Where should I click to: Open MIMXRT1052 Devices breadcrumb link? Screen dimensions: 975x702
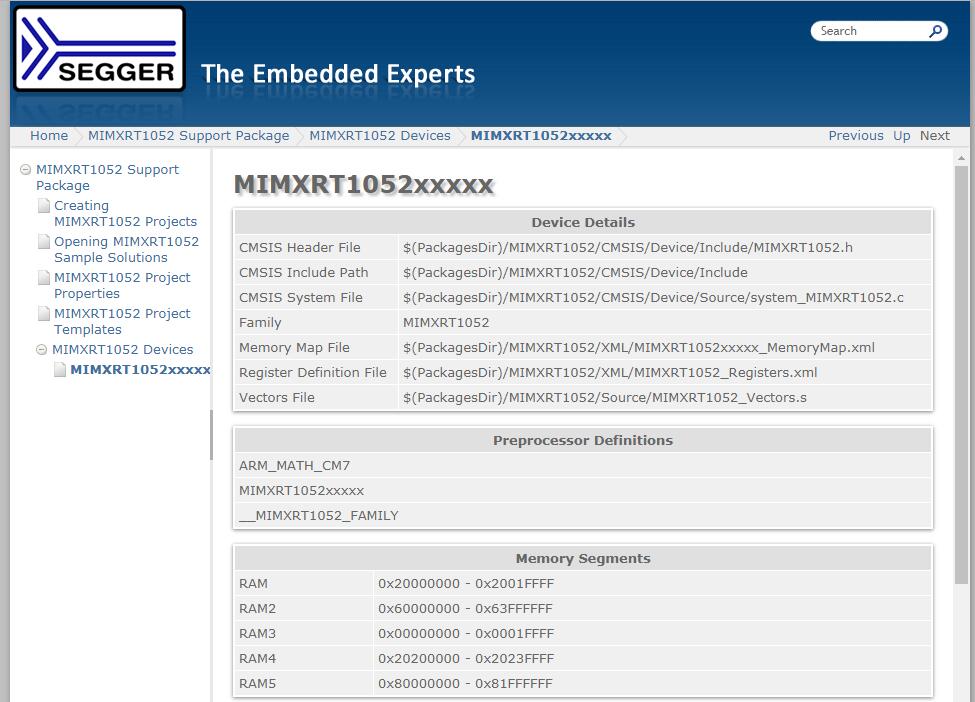coord(380,136)
